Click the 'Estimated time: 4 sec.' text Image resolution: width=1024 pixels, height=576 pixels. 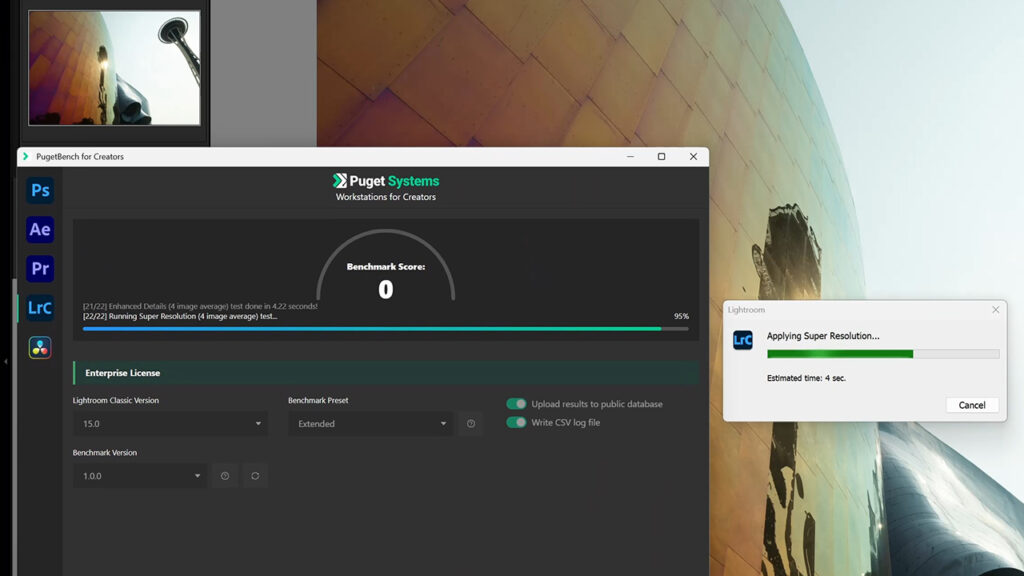pos(806,378)
